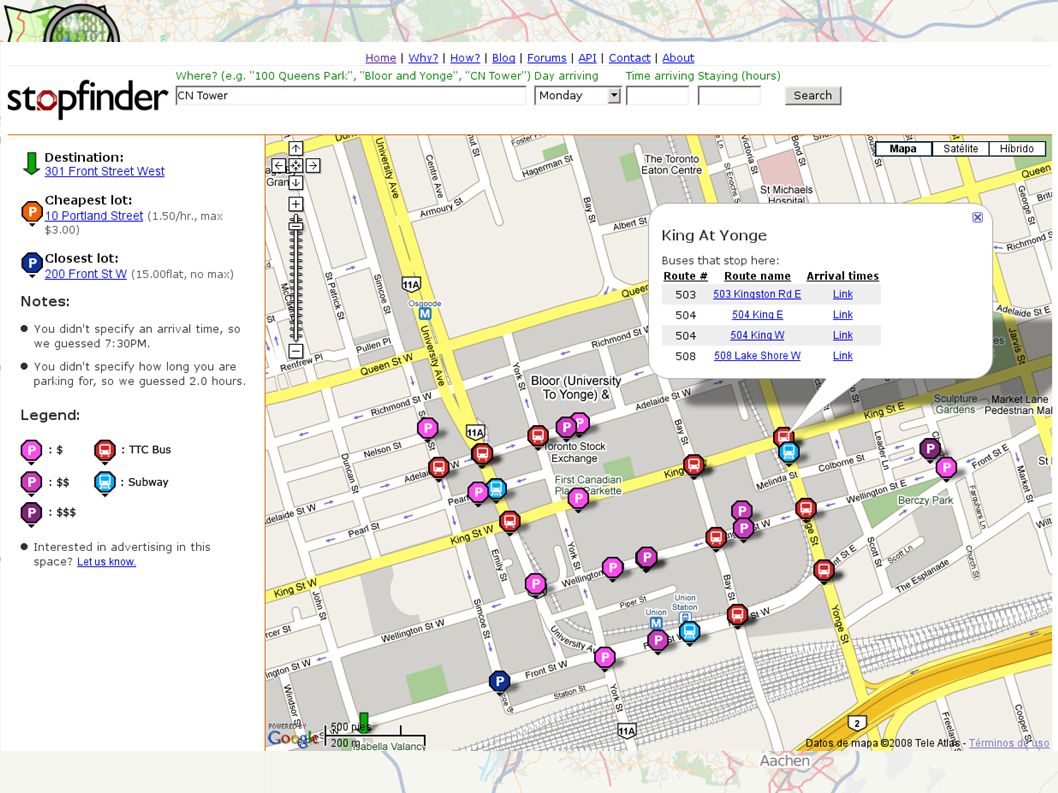
Task: Open the API link in top navigation
Action: [x=588, y=58]
